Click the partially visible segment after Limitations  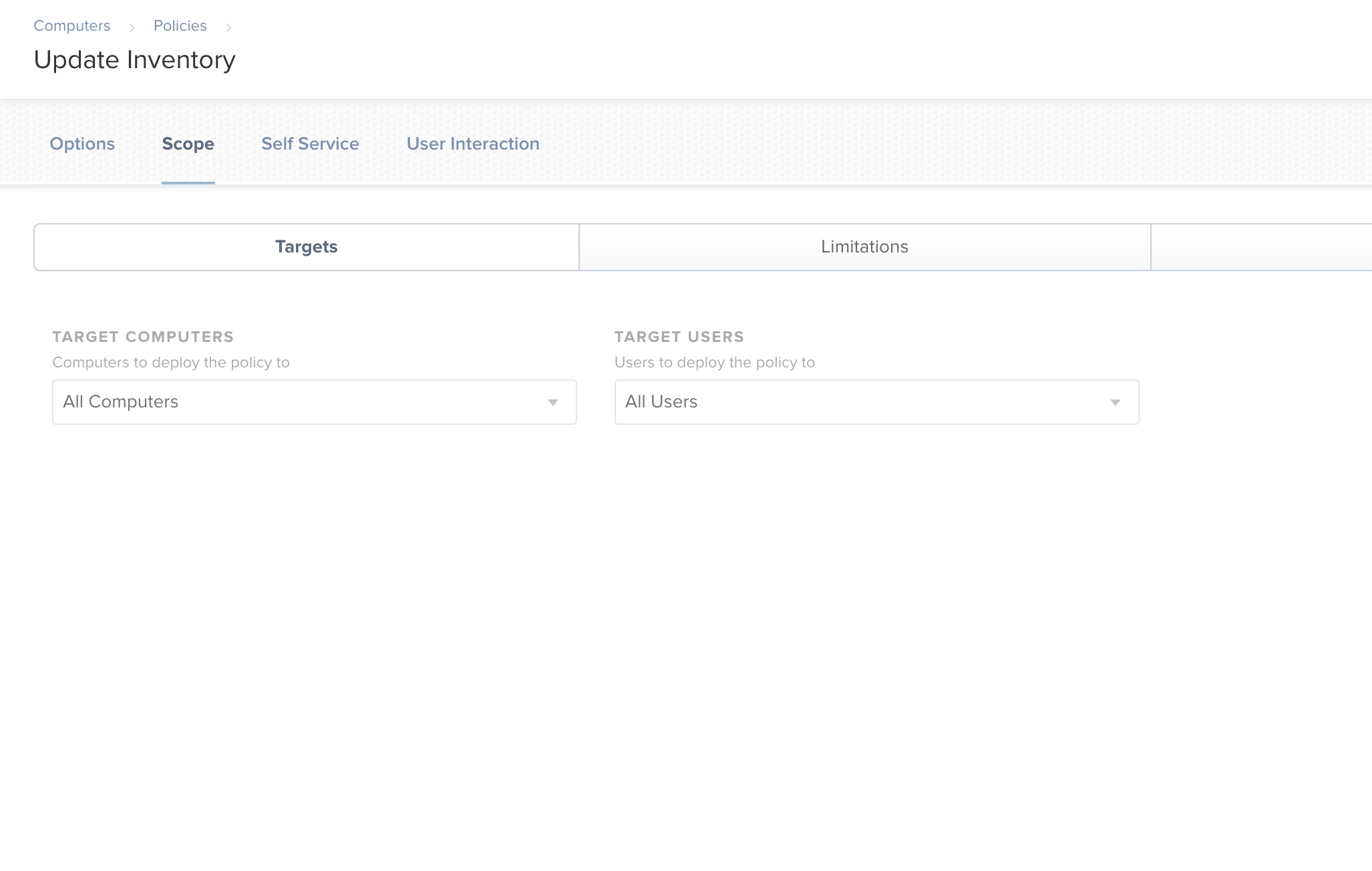click(x=1261, y=247)
